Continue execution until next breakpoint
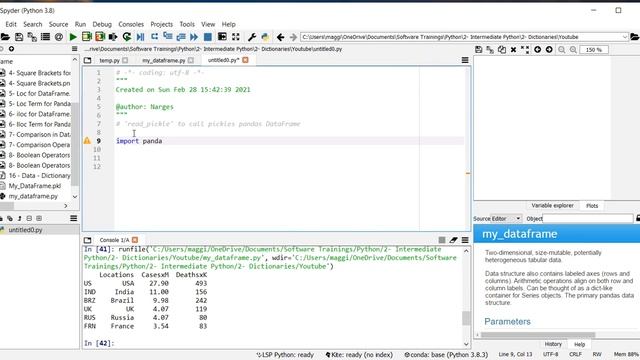This screenshot has height=360, width=640. pos(194,37)
